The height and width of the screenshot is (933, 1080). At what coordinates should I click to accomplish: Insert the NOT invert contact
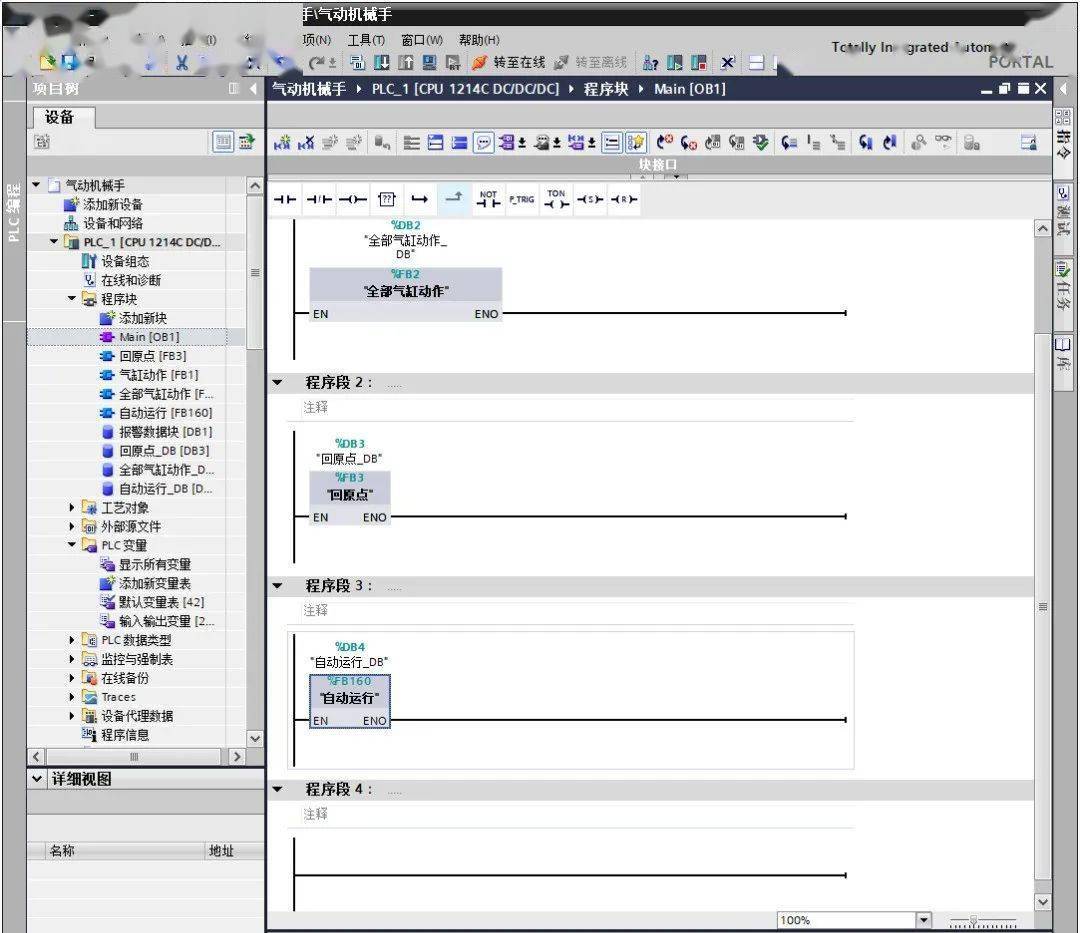click(x=488, y=200)
